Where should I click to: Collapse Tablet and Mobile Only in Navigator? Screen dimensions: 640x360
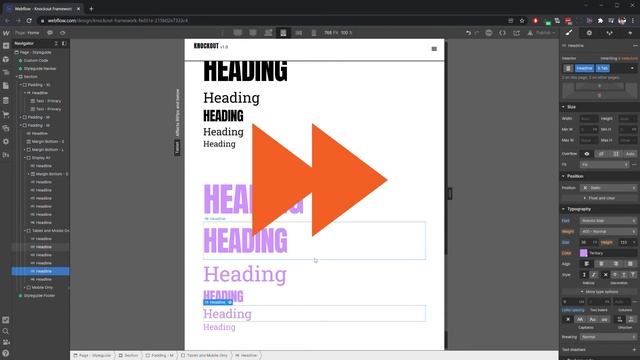[x=24, y=231]
